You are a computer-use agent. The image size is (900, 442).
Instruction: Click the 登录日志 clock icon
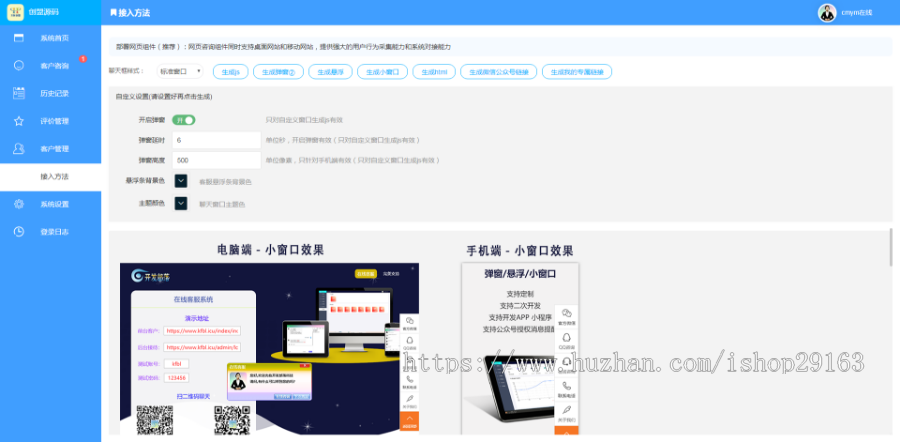coord(19,231)
